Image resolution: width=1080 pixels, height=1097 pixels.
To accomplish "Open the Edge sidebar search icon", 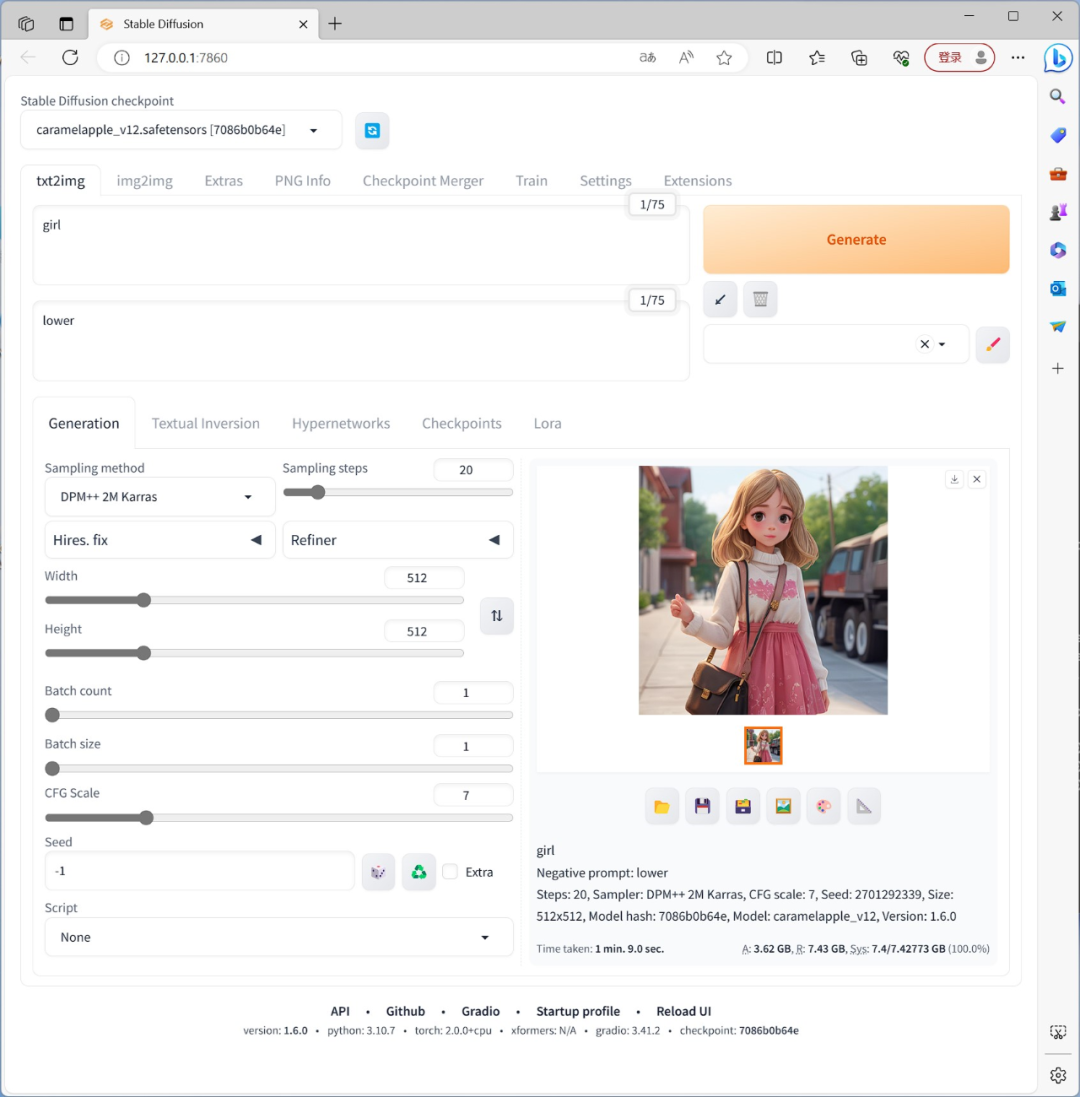I will click(1058, 97).
